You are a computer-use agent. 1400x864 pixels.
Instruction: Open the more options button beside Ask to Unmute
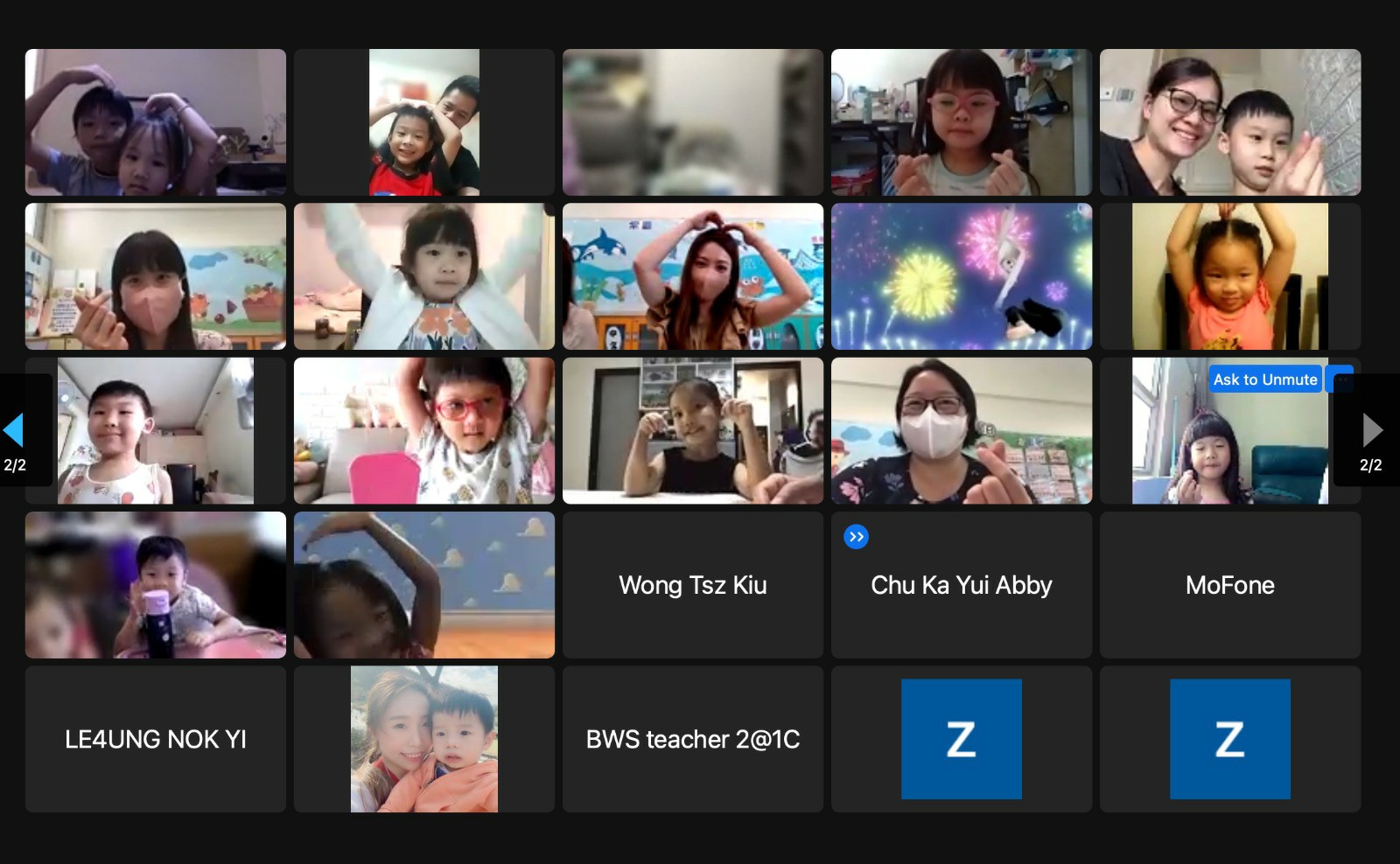tap(1340, 380)
